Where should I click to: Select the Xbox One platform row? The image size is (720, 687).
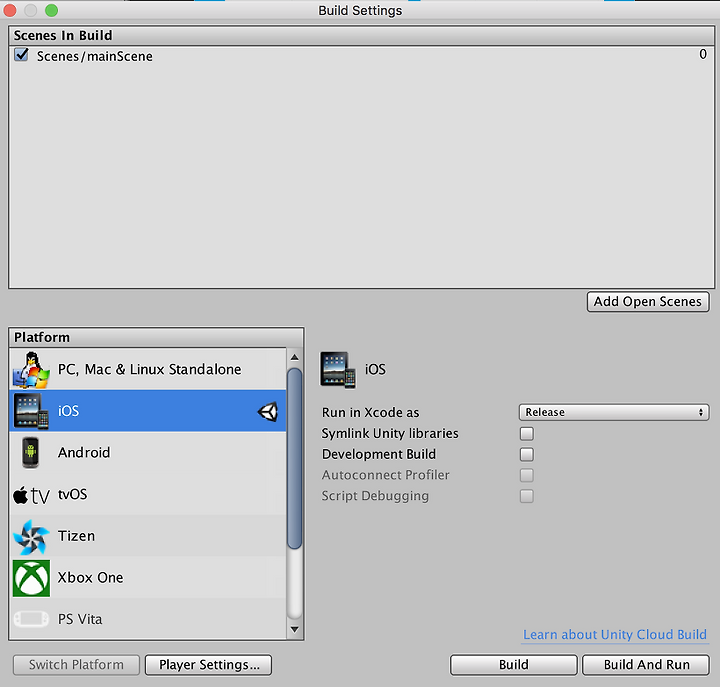click(x=147, y=577)
